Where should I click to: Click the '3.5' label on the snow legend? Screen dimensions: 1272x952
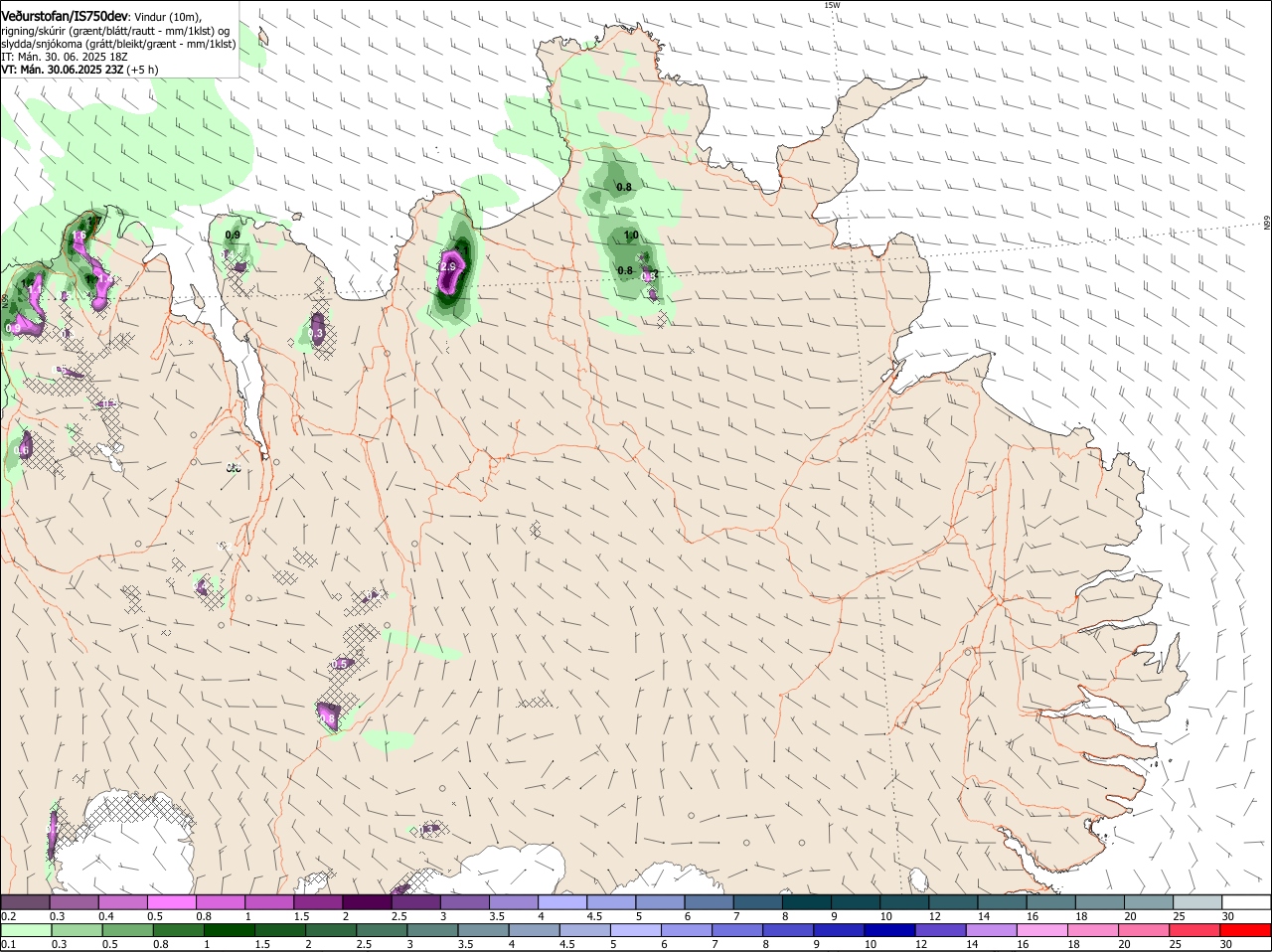[497, 916]
